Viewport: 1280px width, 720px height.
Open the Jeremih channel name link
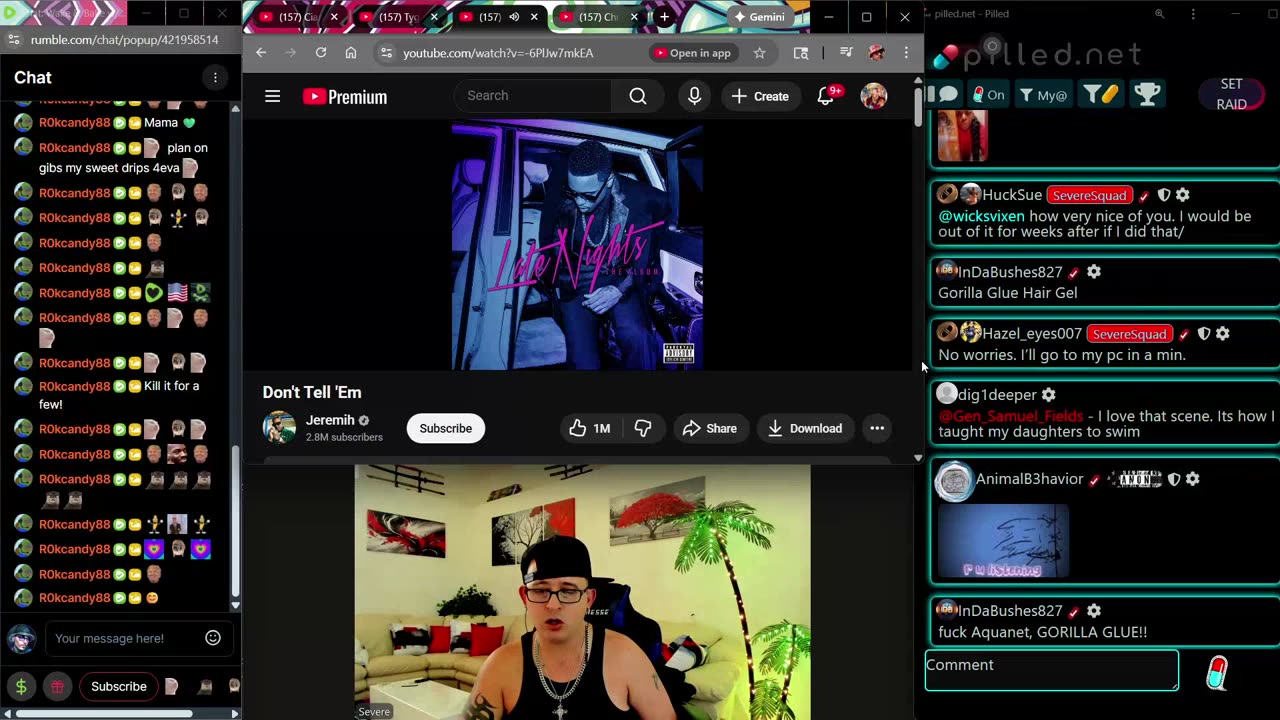click(x=330, y=420)
